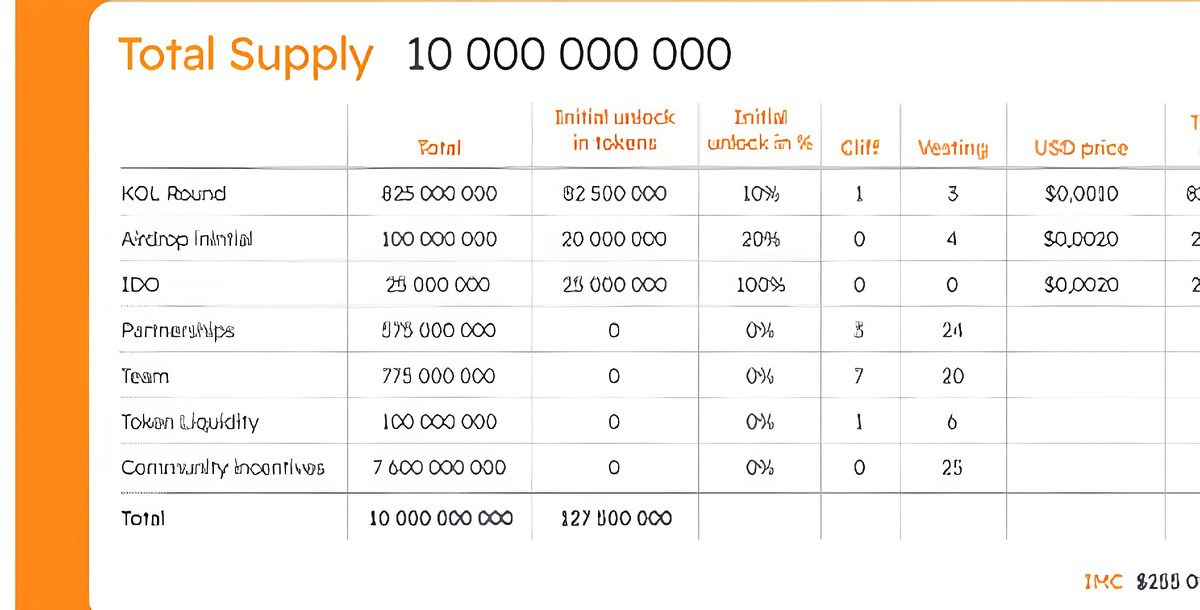The width and height of the screenshot is (1200, 610).
Task: Select the KOL Round row label
Action: point(173,194)
